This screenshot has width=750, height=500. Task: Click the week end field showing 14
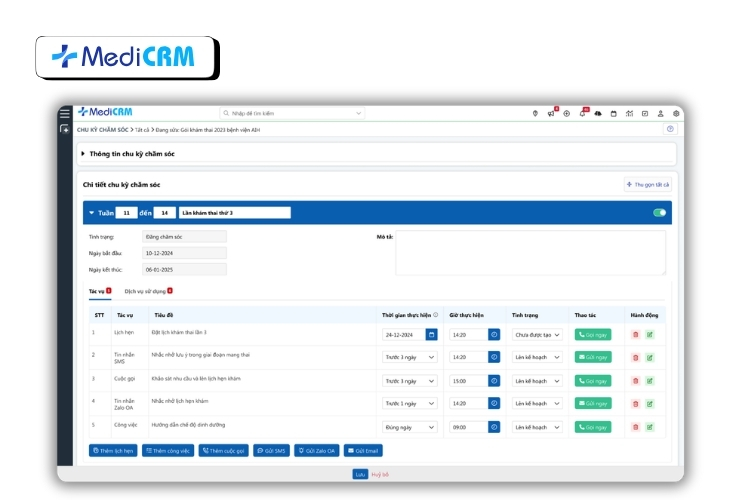pyautogui.click(x=164, y=213)
